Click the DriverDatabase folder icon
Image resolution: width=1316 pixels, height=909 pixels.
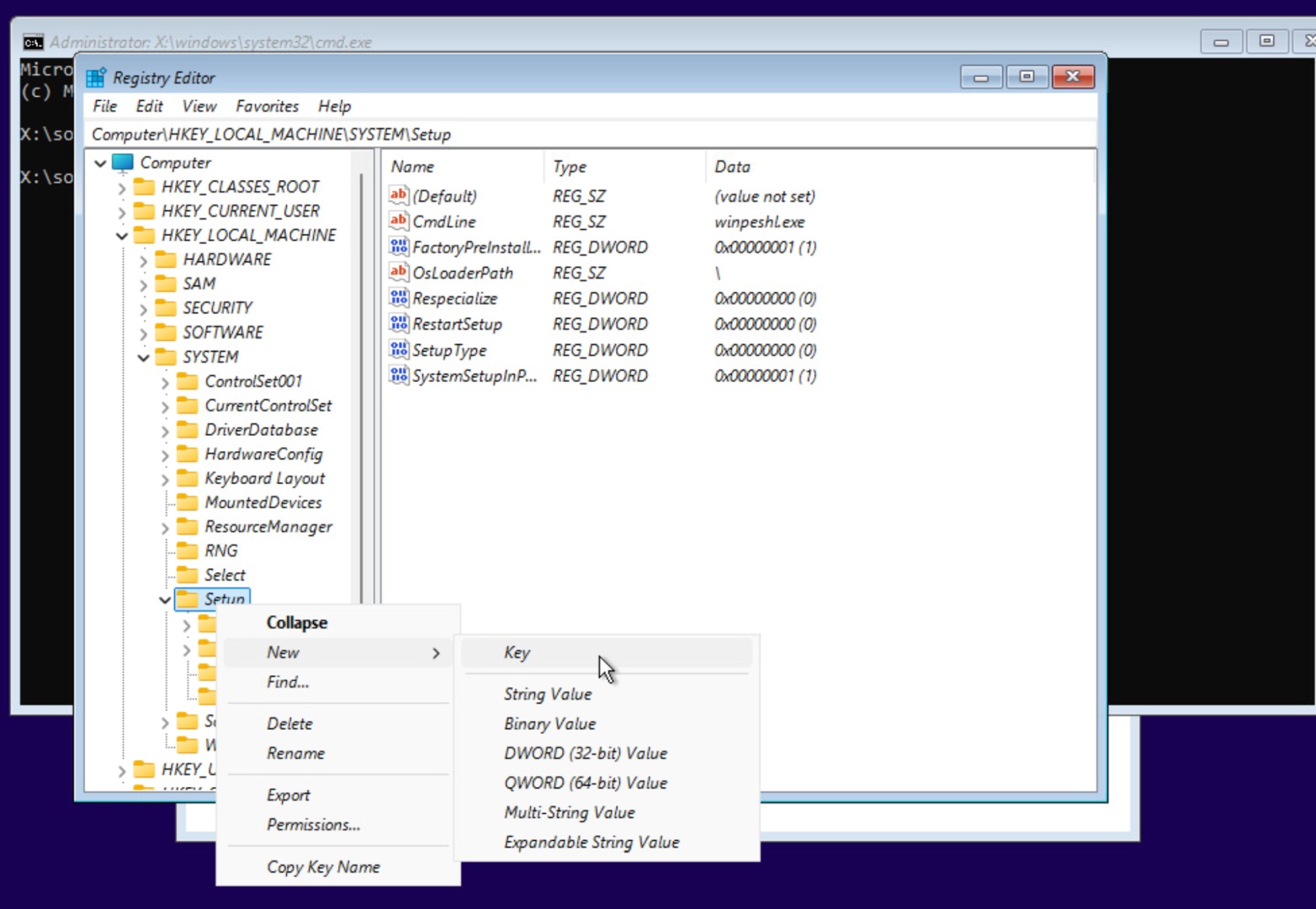coord(188,429)
